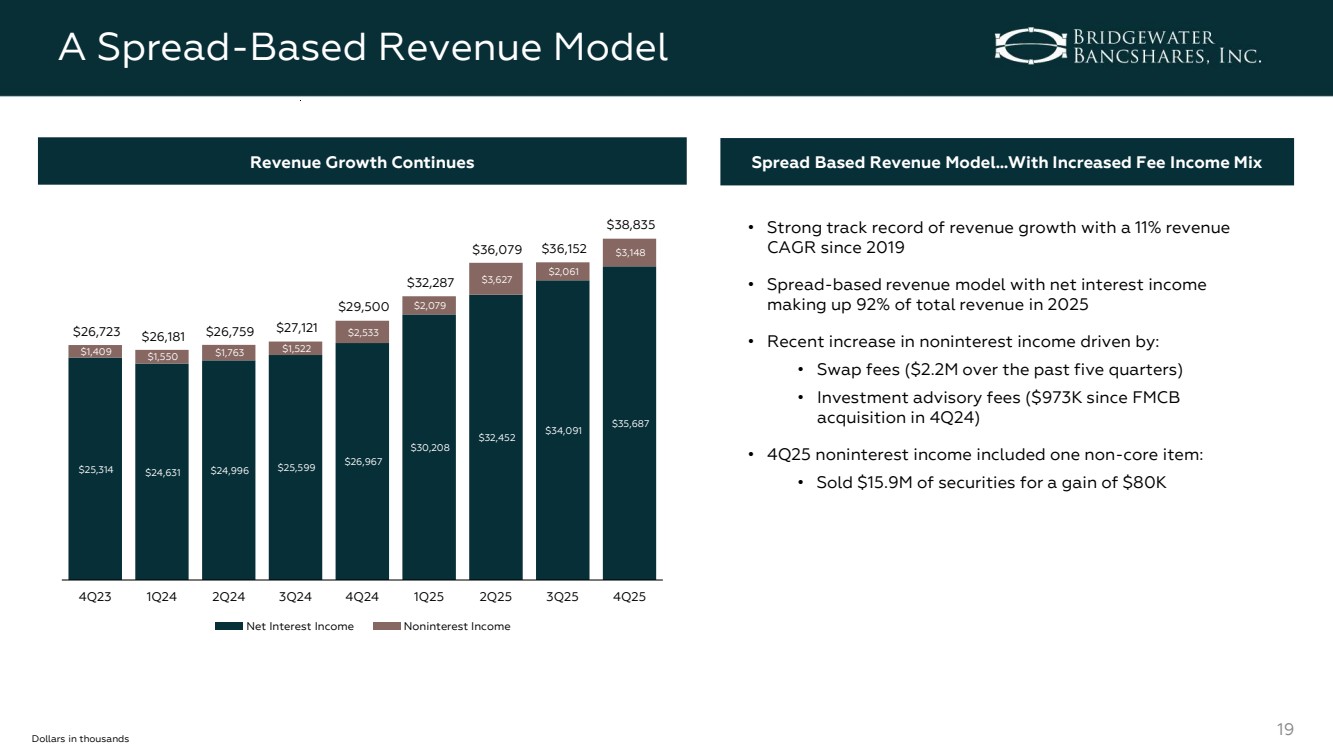The image size is (1333, 749).
Task: Click the 'Sold $15.9M of securities' sub-bullet
Action: point(991,482)
